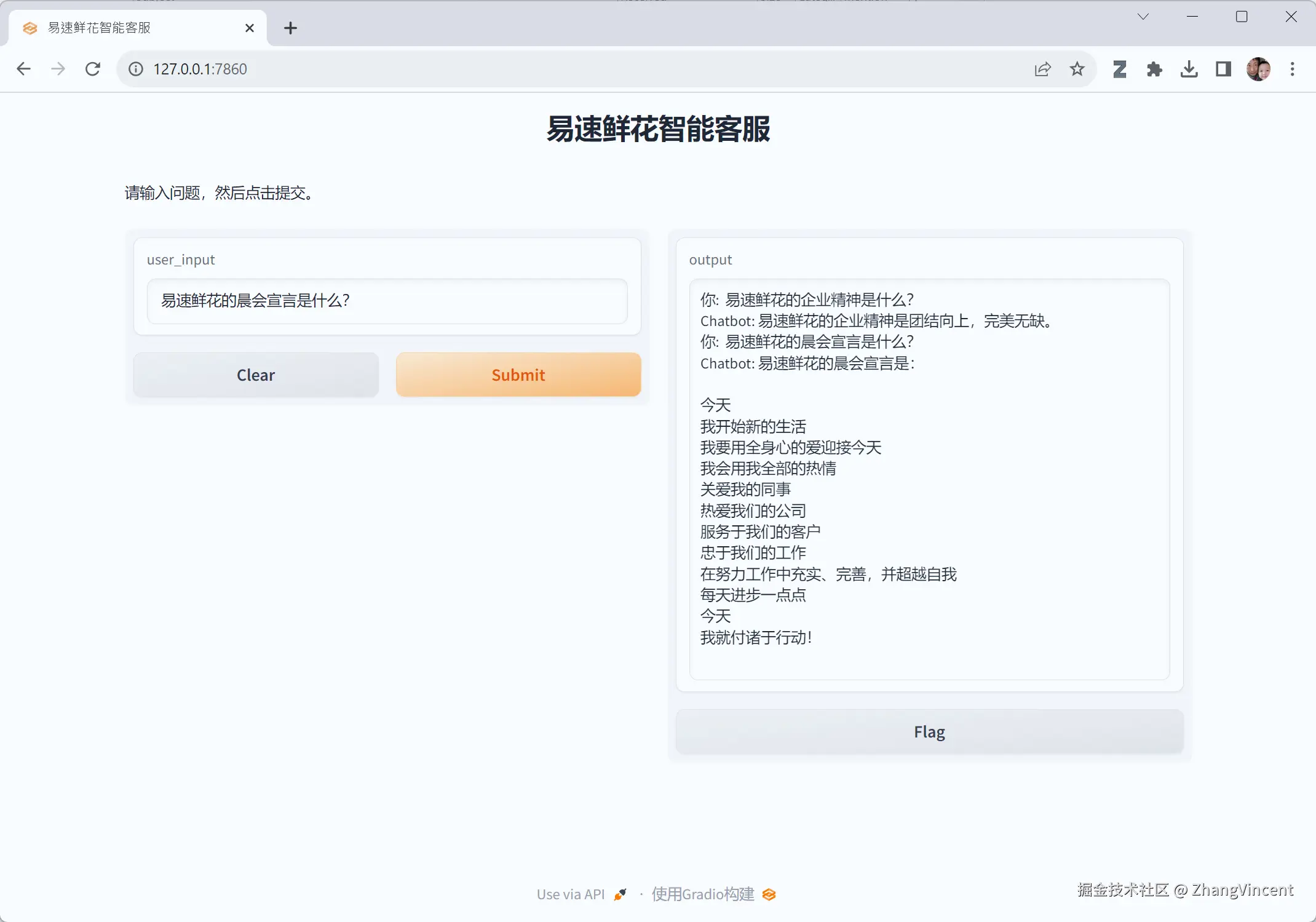
Task: Open the profile avatar menu
Action: [1258, 69]
